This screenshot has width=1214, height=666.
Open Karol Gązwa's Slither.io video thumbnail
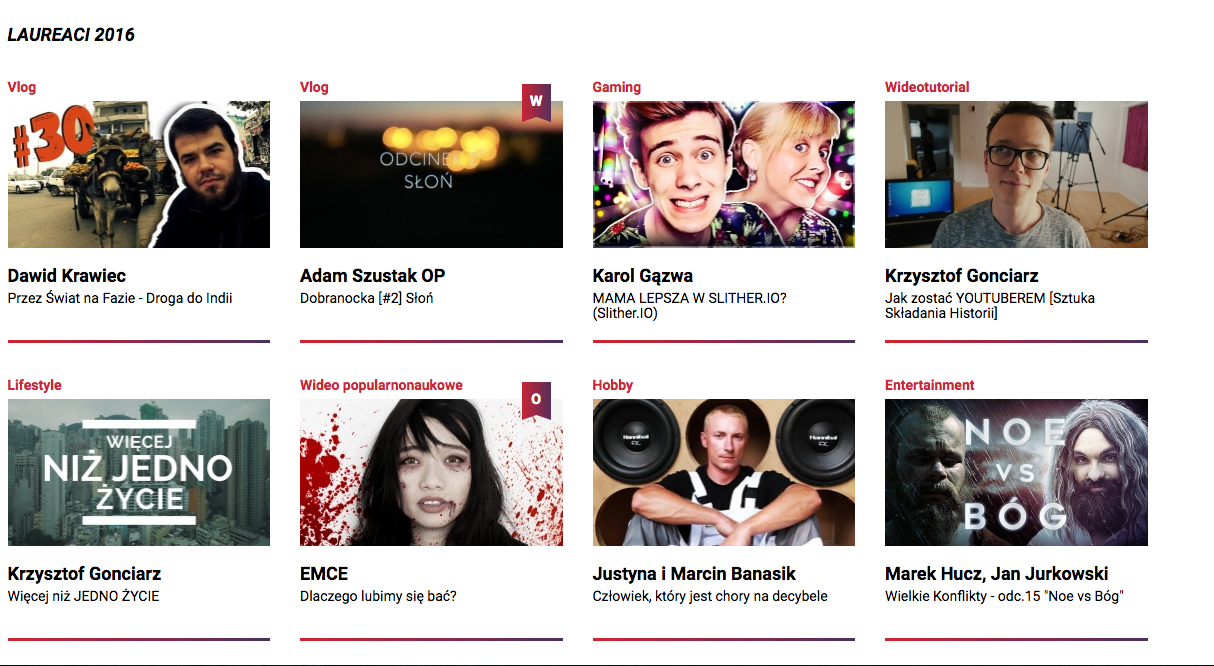tap(724, 174)
